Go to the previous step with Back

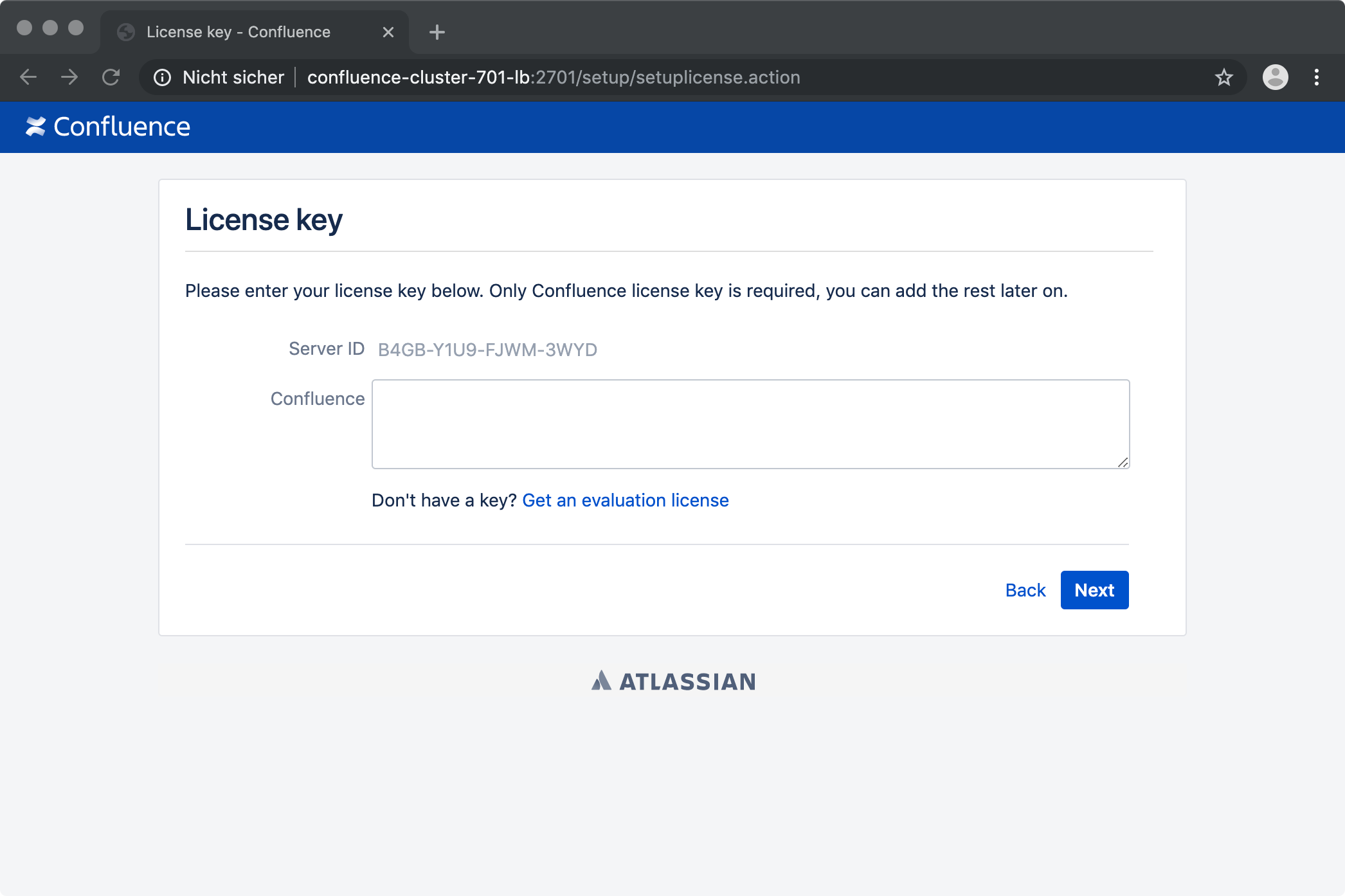pyautogui.click(x=1025, y=590)
